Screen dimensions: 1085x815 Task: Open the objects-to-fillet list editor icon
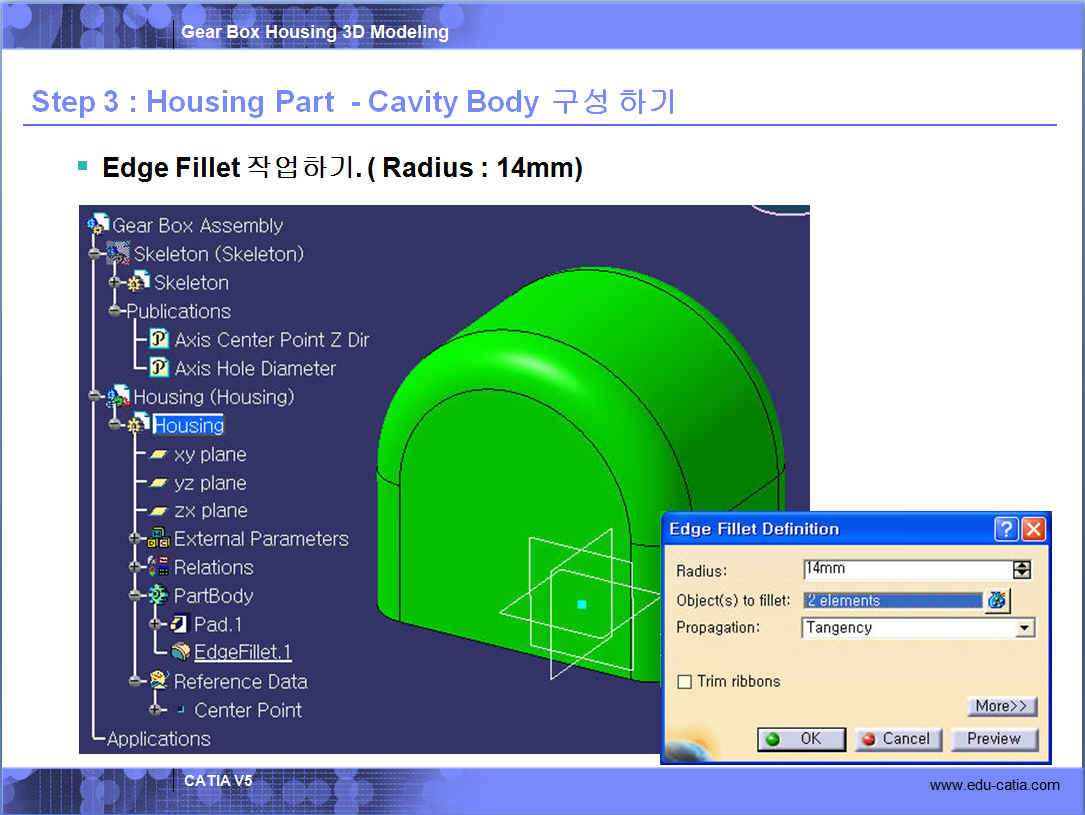997,600
